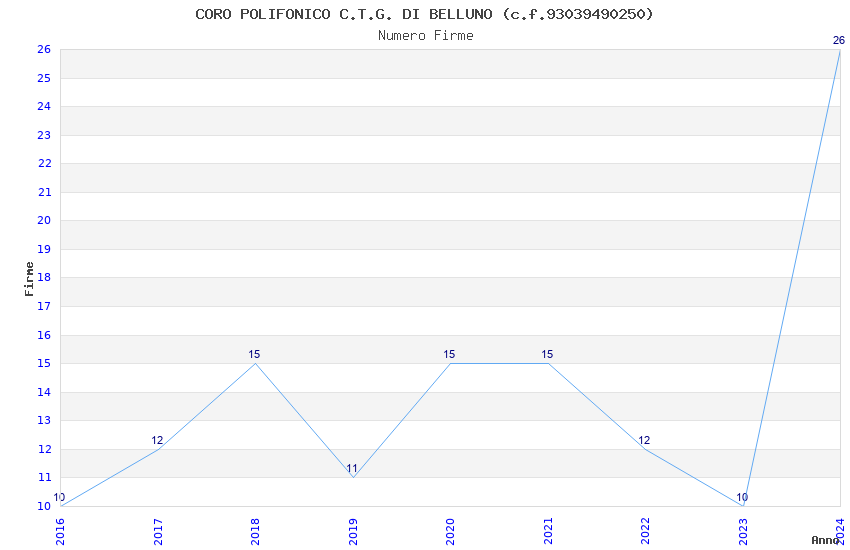This screenshot has height=550, width=850.
Task: Click the 11 data label above 2019
Action: (x=352, y=469)
